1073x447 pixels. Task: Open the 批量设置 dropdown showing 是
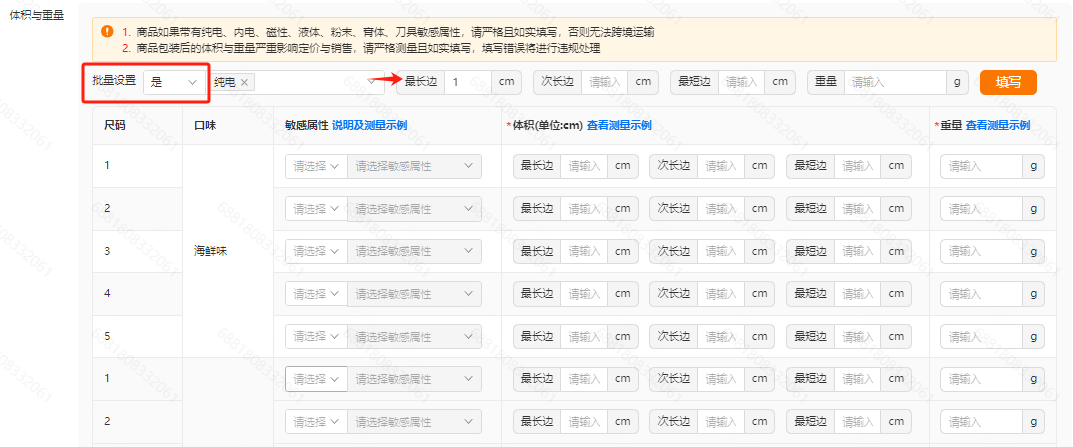pyautogui.click(x=173, y=83)
